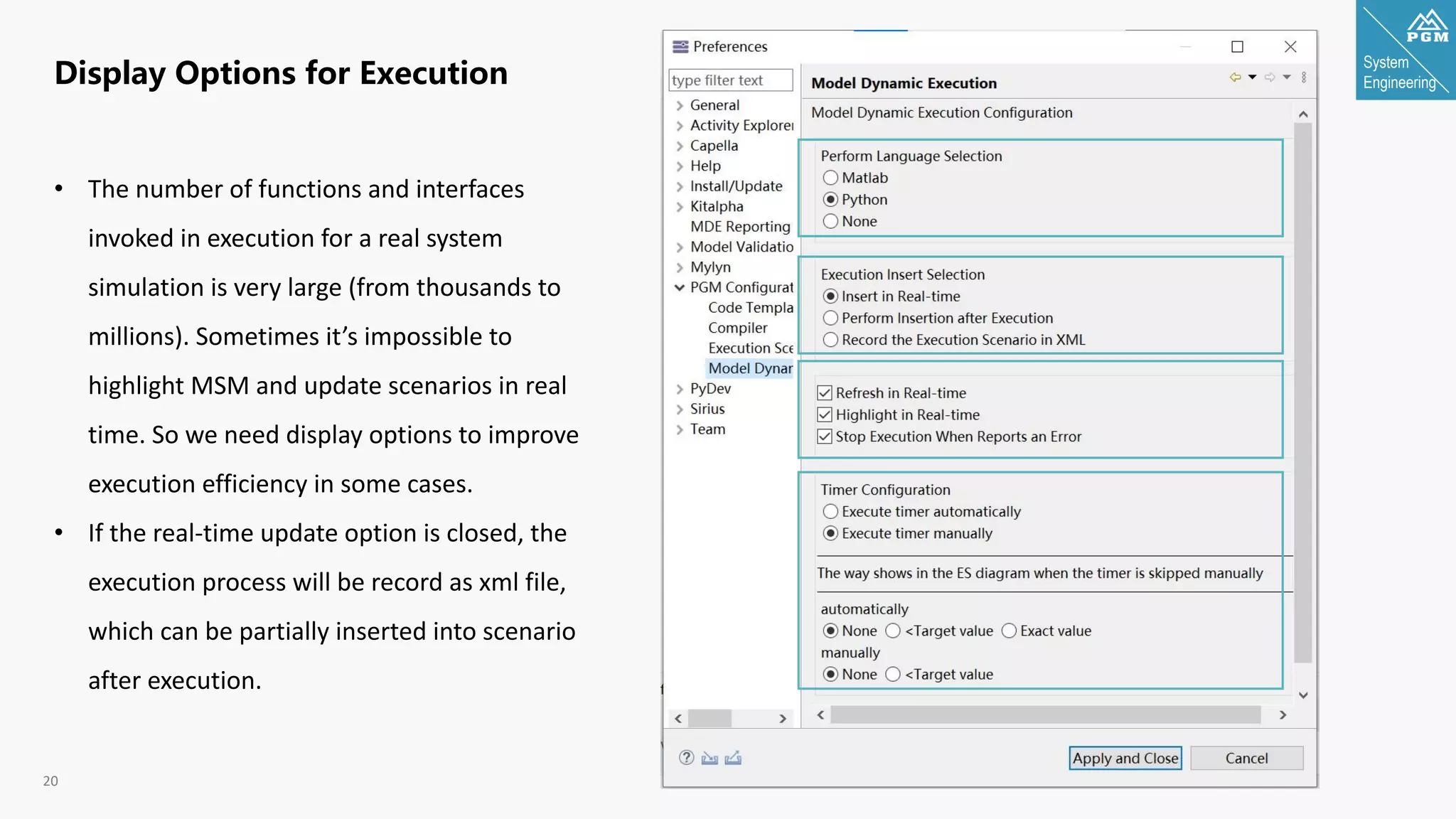Expand the Mylyn tree node
Screen dimensions: 1456x819
[680, 267]
